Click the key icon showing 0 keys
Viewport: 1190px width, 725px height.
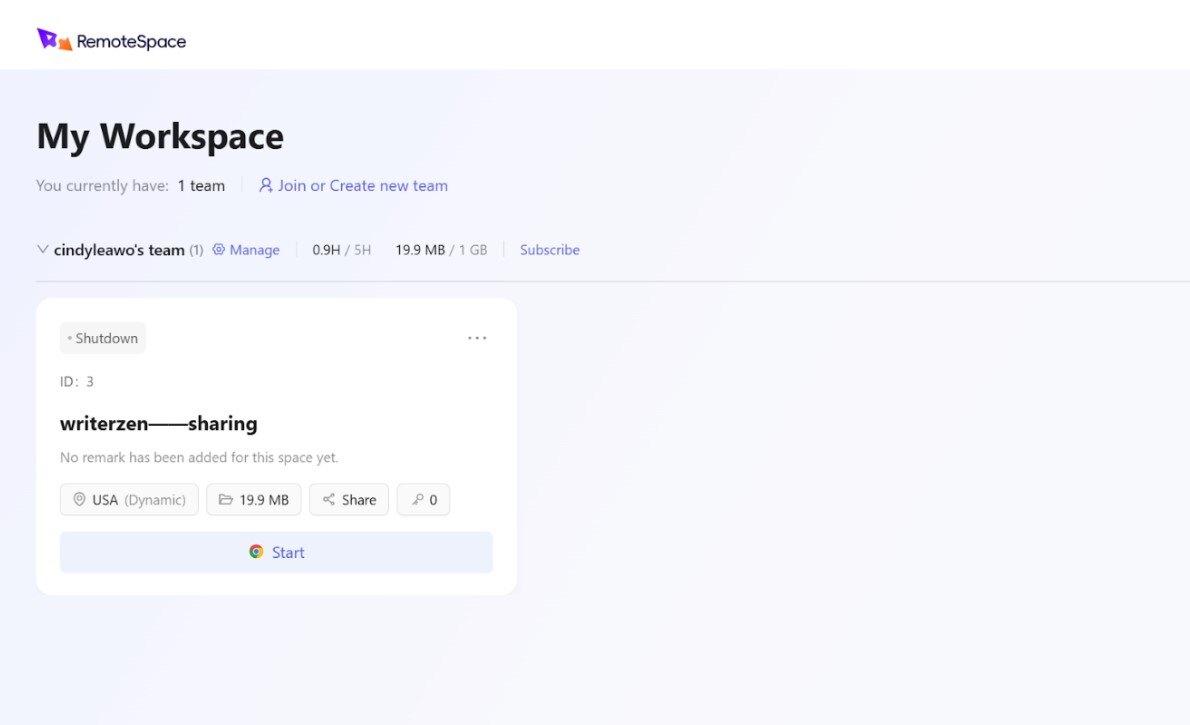coord(413,499)
